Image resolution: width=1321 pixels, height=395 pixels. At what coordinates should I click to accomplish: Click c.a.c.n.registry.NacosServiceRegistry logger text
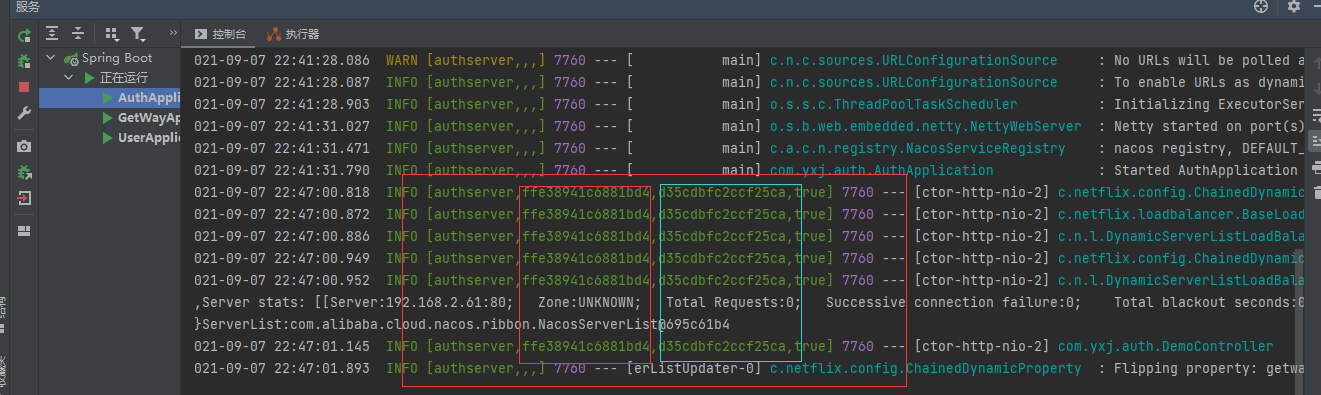(x=917, y=149)
